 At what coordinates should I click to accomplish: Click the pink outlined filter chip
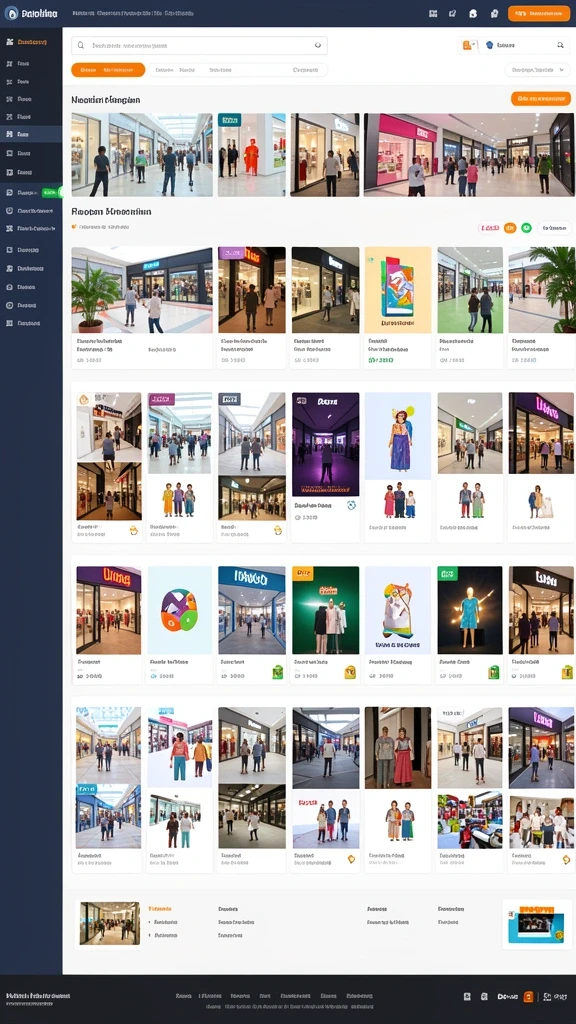pos(489,228)
